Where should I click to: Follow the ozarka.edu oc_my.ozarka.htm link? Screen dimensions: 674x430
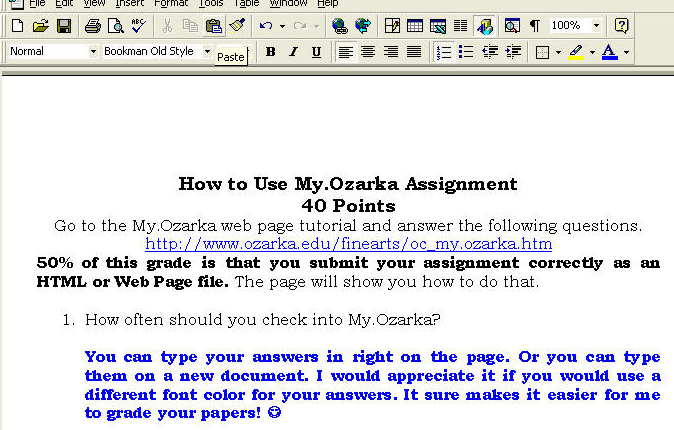(x=349, y=244)
